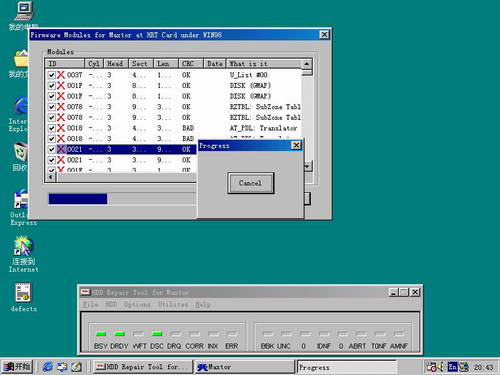This screenshot has height=375, width=500.
Task: Cancel the operation in the Progress dialog
Action: click(x=251, y=183)
